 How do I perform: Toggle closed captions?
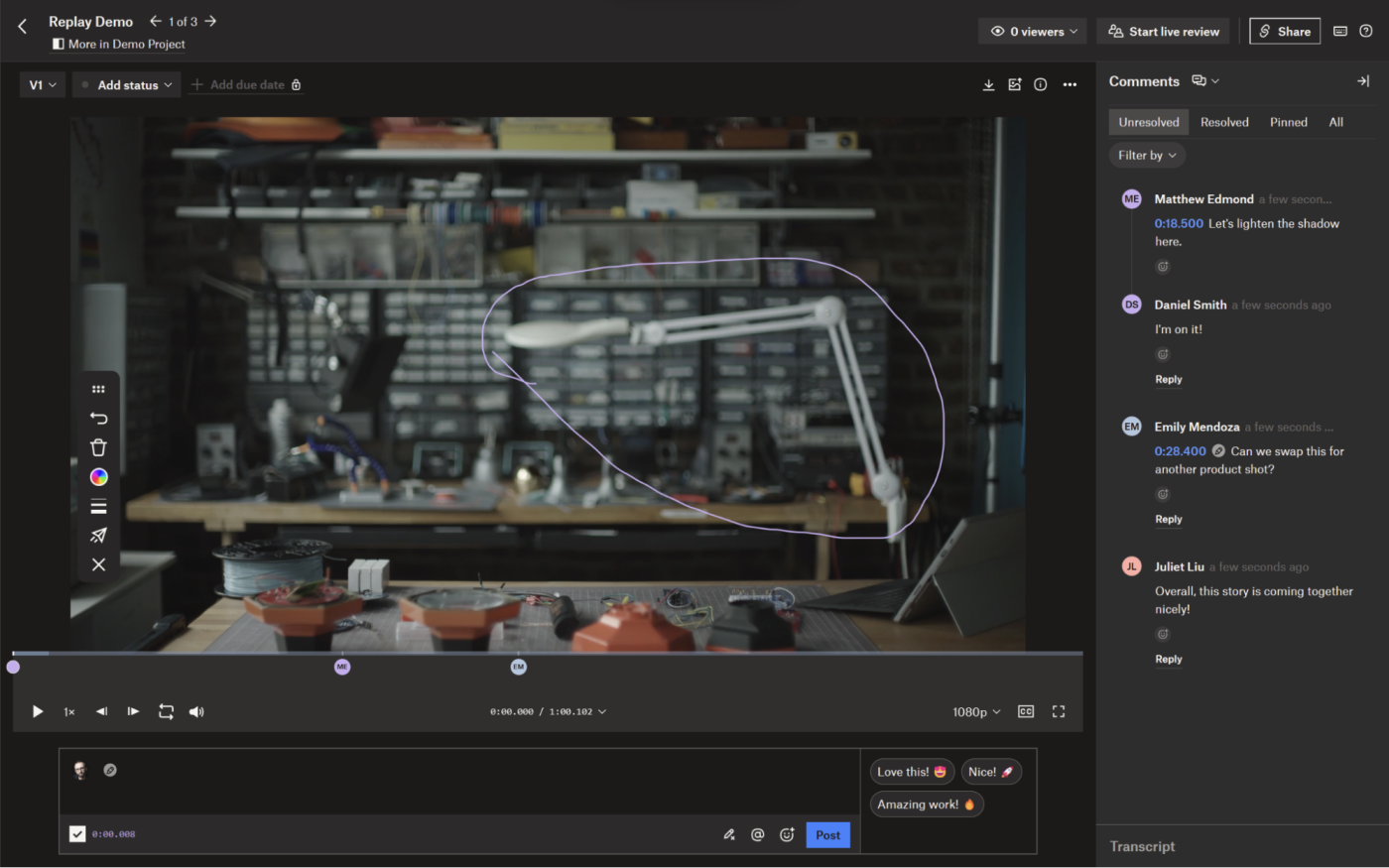pos(1026,711)
